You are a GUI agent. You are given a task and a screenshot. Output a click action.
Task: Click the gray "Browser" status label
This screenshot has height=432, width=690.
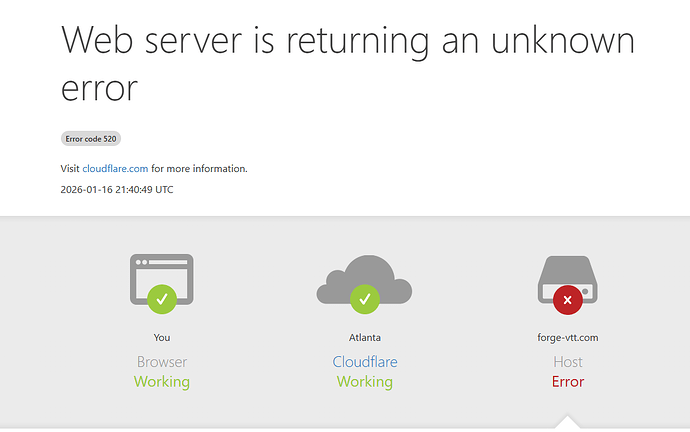click(162, 362)
